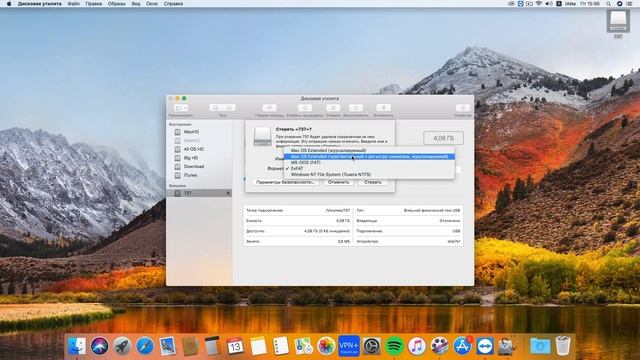This screenshot has height=360, width=640.
Task: Open Finder from the Dock
Action: [76, 346]
